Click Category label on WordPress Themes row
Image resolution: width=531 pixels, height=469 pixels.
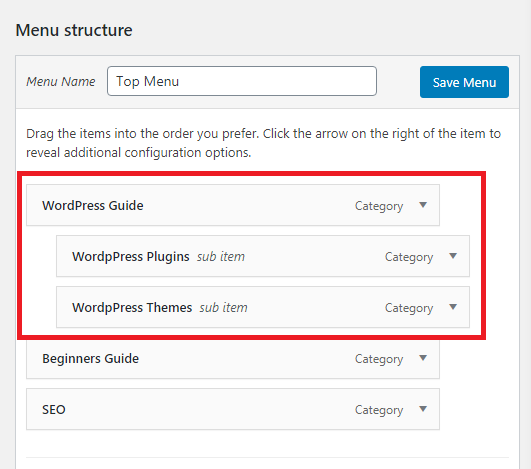click(409, 308)
